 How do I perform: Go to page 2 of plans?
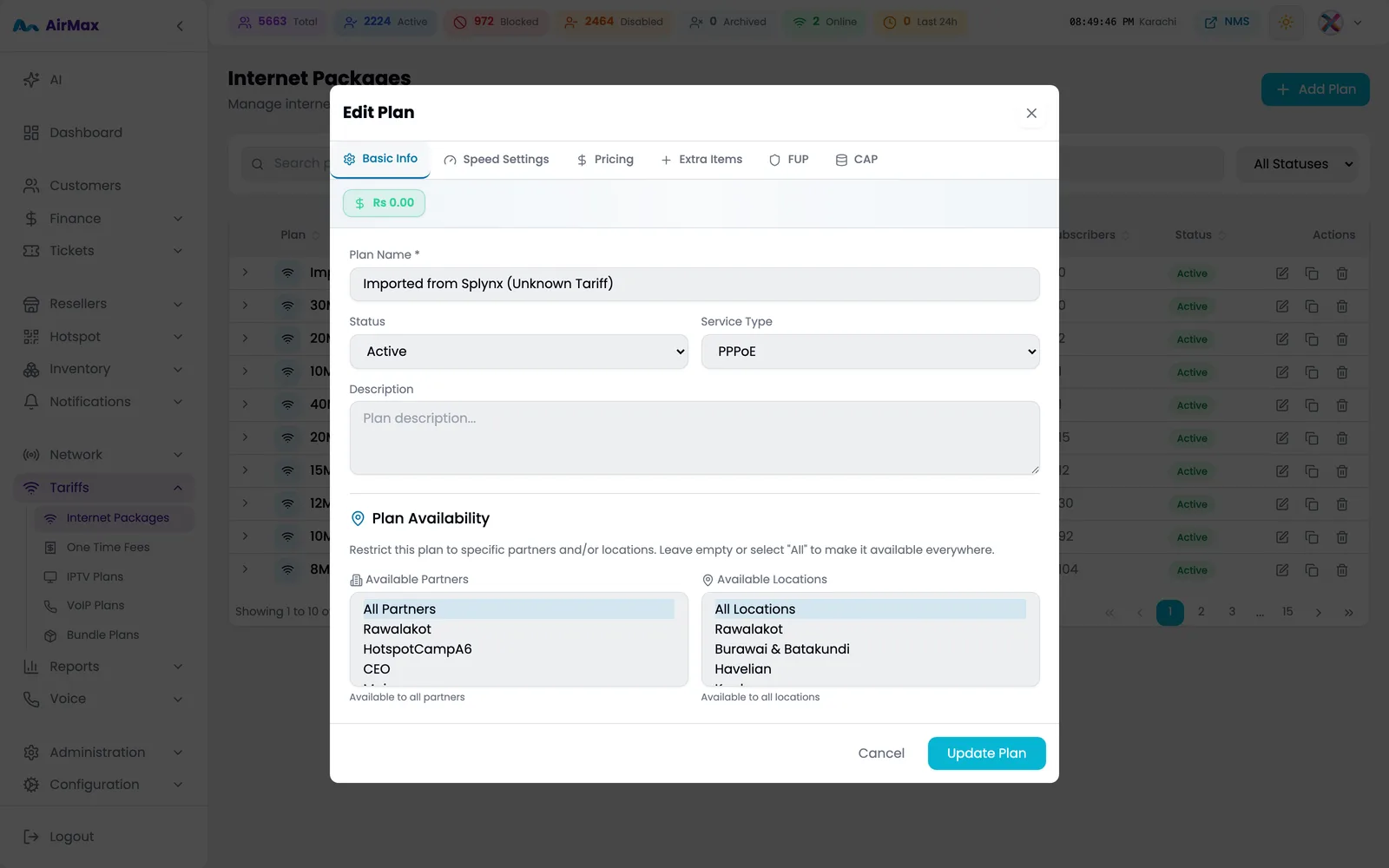(x=1201, y=612)
